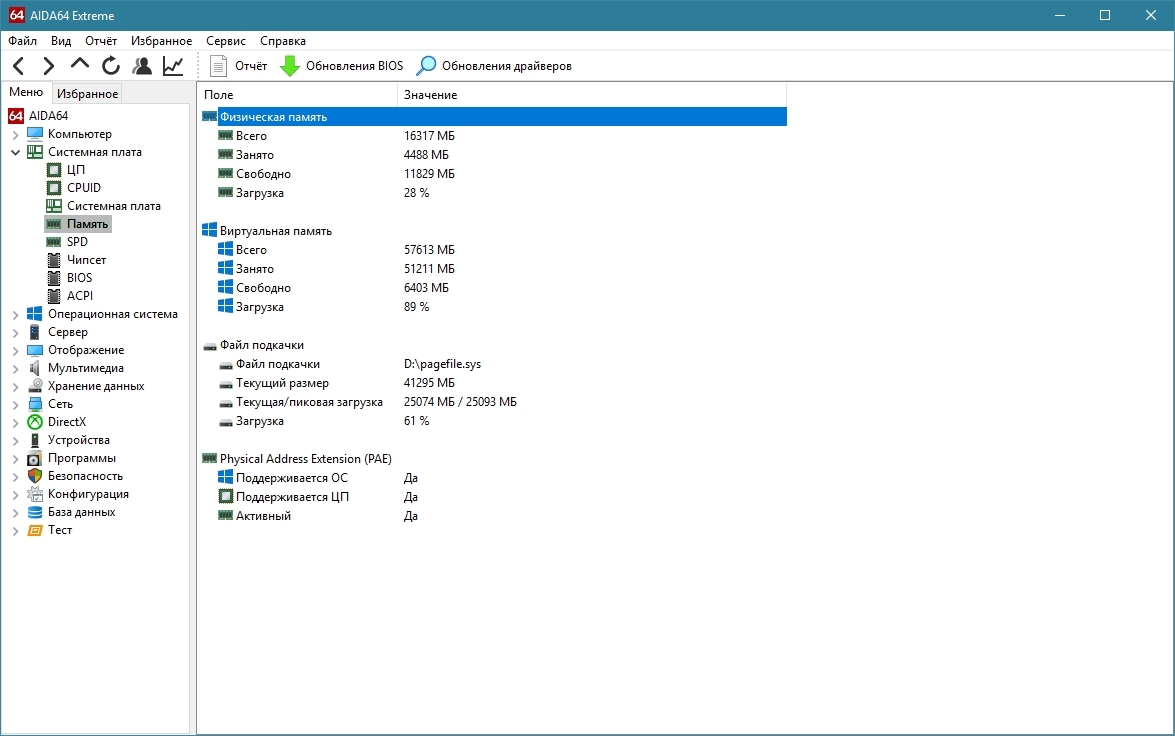1175x736 pixels.
Task: Expand the Сервер tree node
Action: click(16, 333)
